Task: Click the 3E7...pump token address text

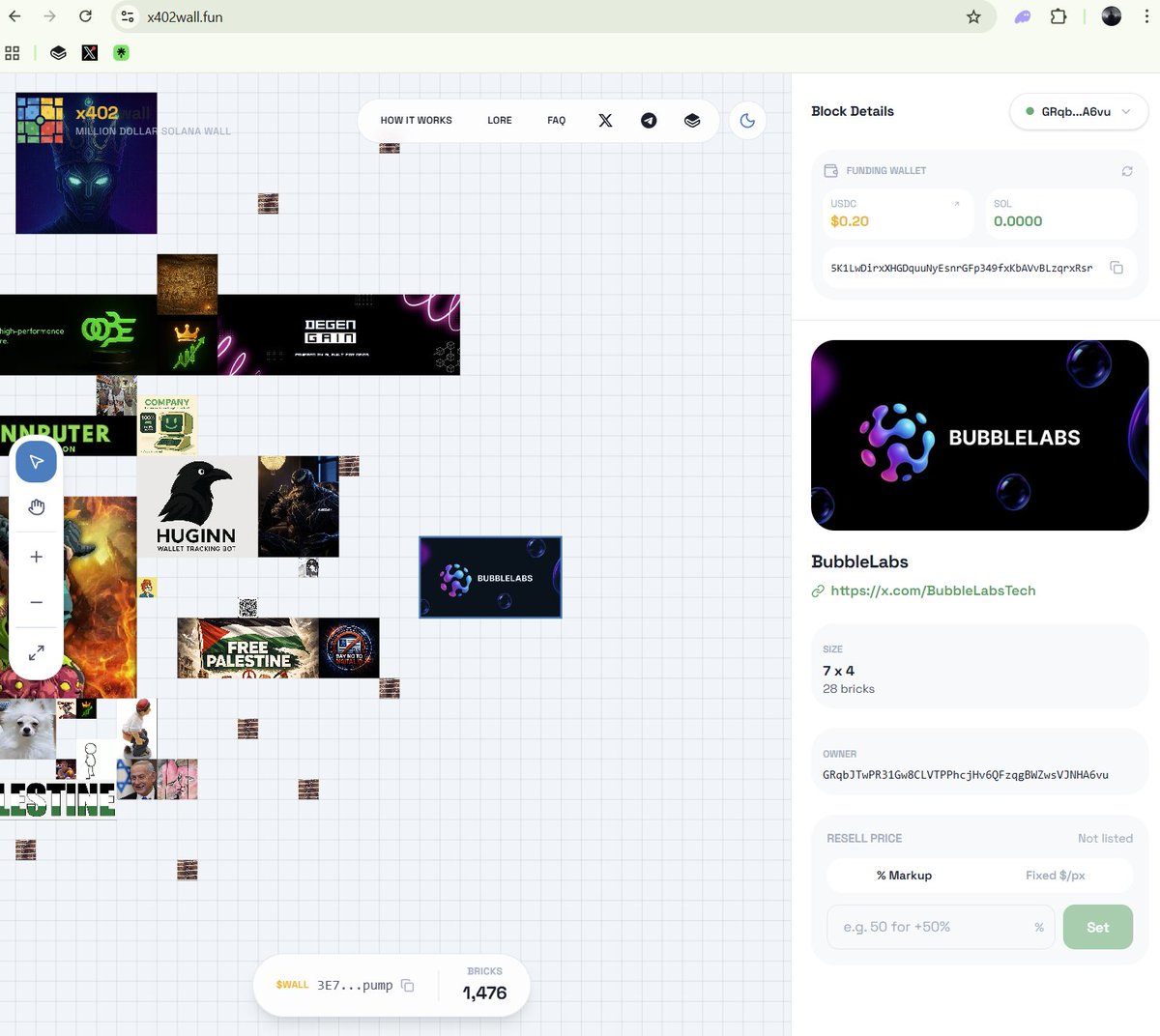Action: (355, 986)
